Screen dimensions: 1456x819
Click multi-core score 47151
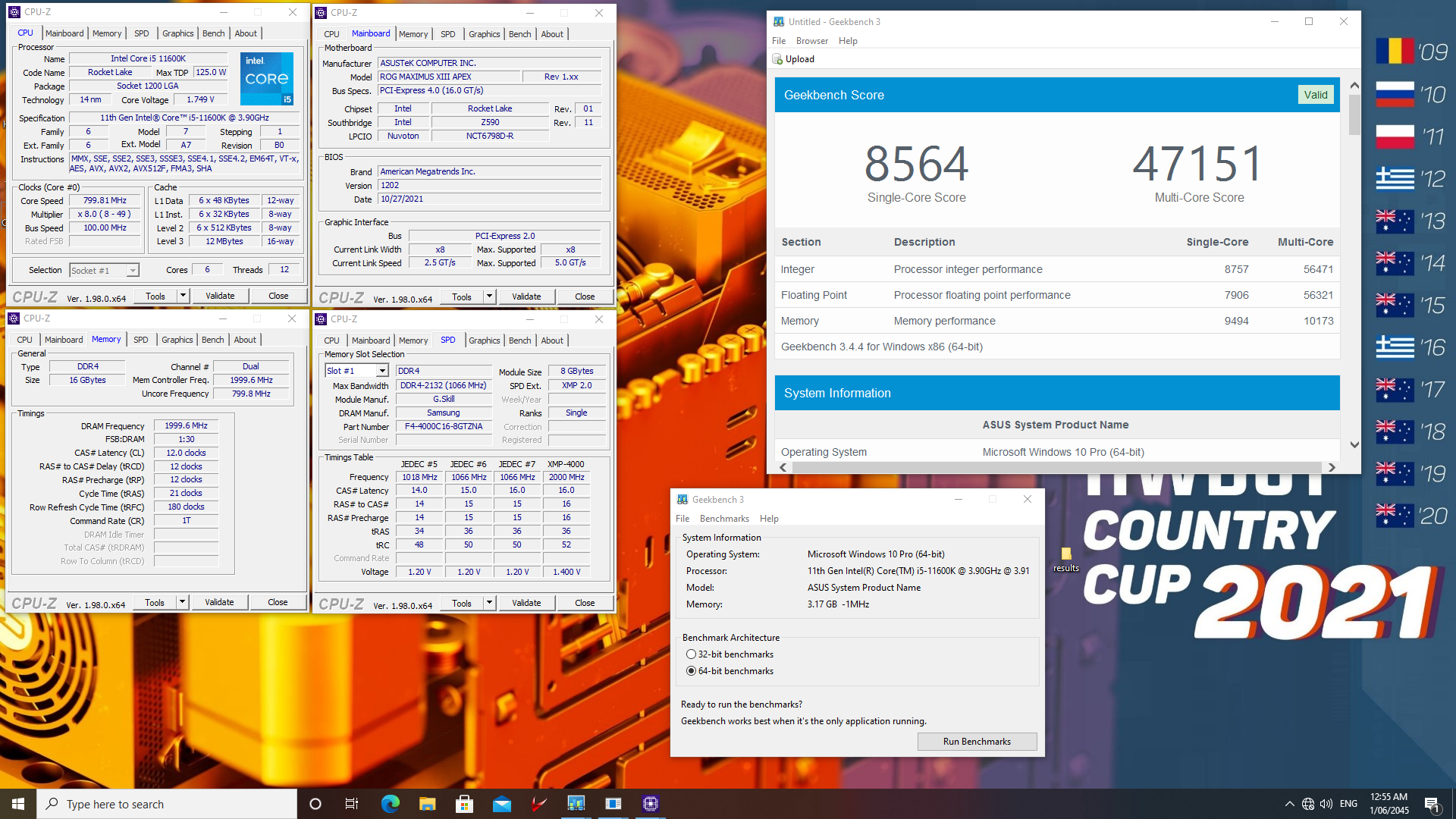[1198, 164]
